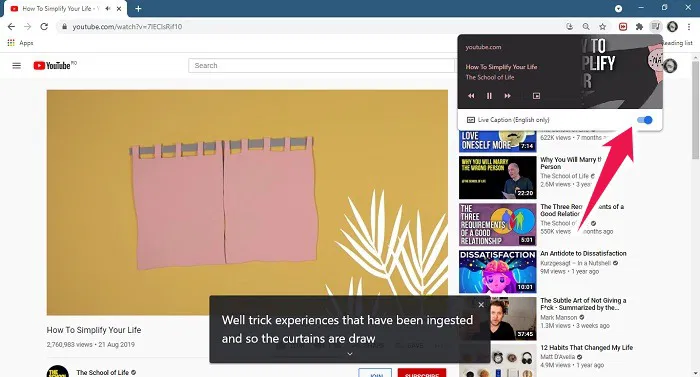Click The School of Life channel avatar

click(58, 372)
